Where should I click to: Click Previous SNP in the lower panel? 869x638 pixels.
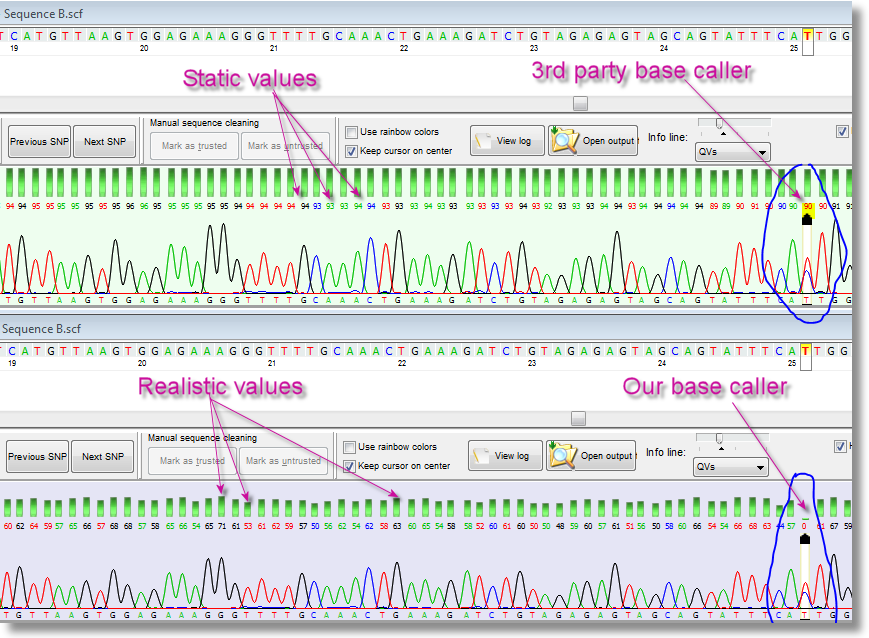pyautogui.click(x=37, y=457)
